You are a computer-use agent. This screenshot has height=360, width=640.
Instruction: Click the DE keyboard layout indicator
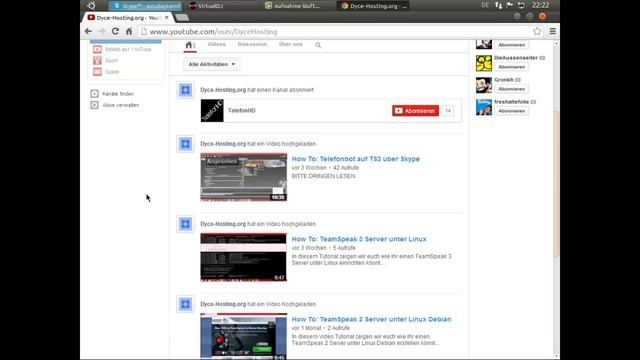click(x=485, y=5)
